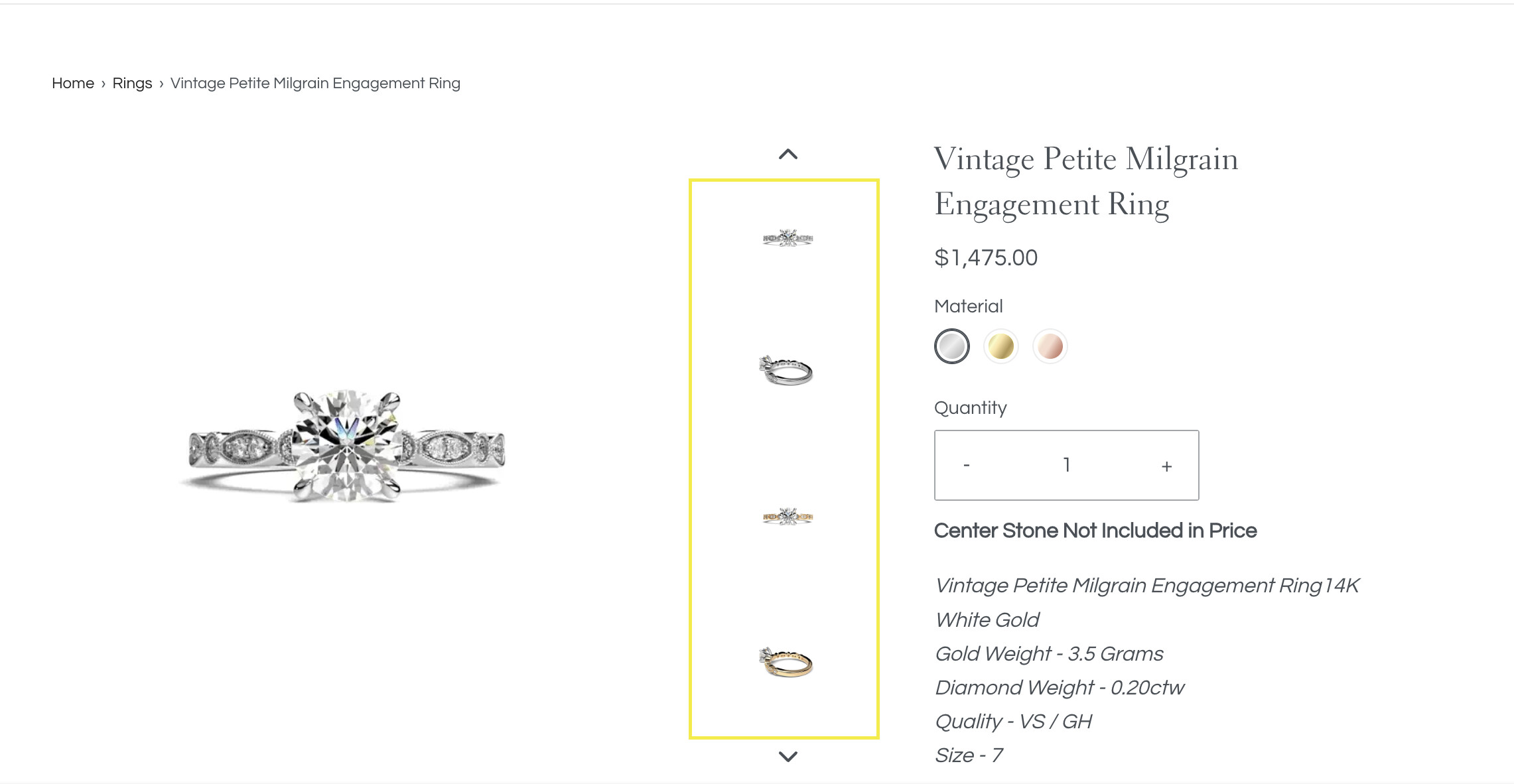Screen dimensions: 1514x784
Task: Select the yellow gold front-view thumbnail
Action: (x=788, y=517)
